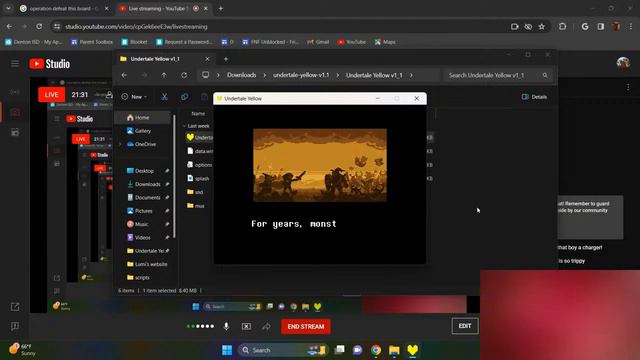Open the YouTube bookmark
This screenshot has width=640, height=360.
tap(351, 42)
